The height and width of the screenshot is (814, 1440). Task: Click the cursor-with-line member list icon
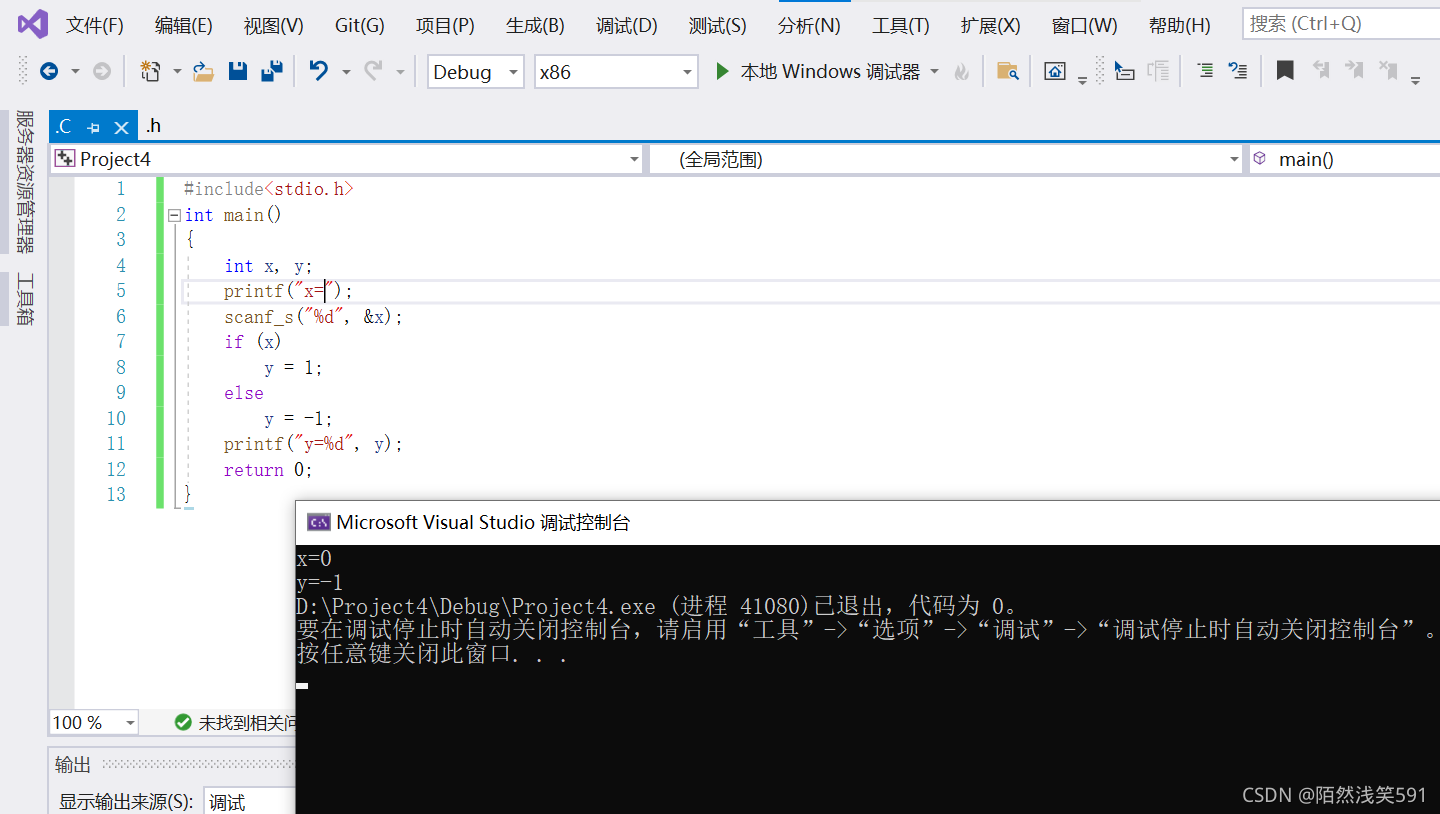click(x=1124, y=71)
